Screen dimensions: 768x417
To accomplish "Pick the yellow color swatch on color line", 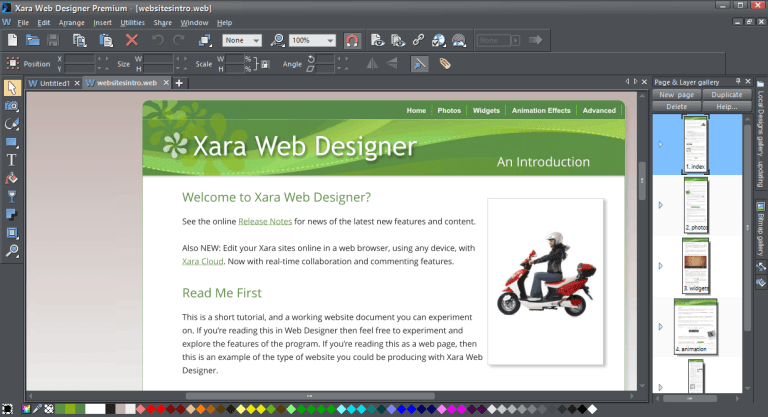I will coord(251,409).
